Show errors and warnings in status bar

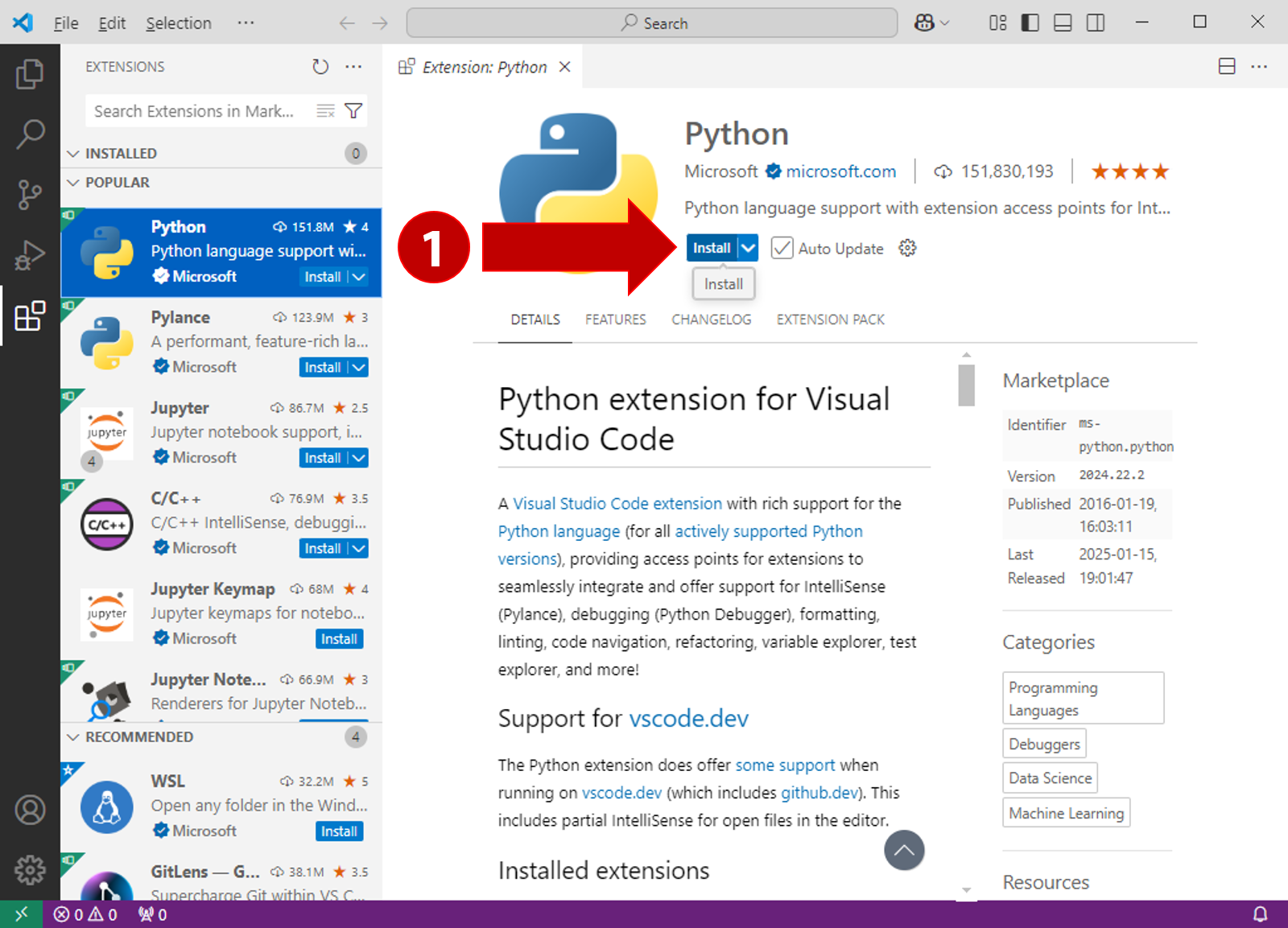[85, 914]
